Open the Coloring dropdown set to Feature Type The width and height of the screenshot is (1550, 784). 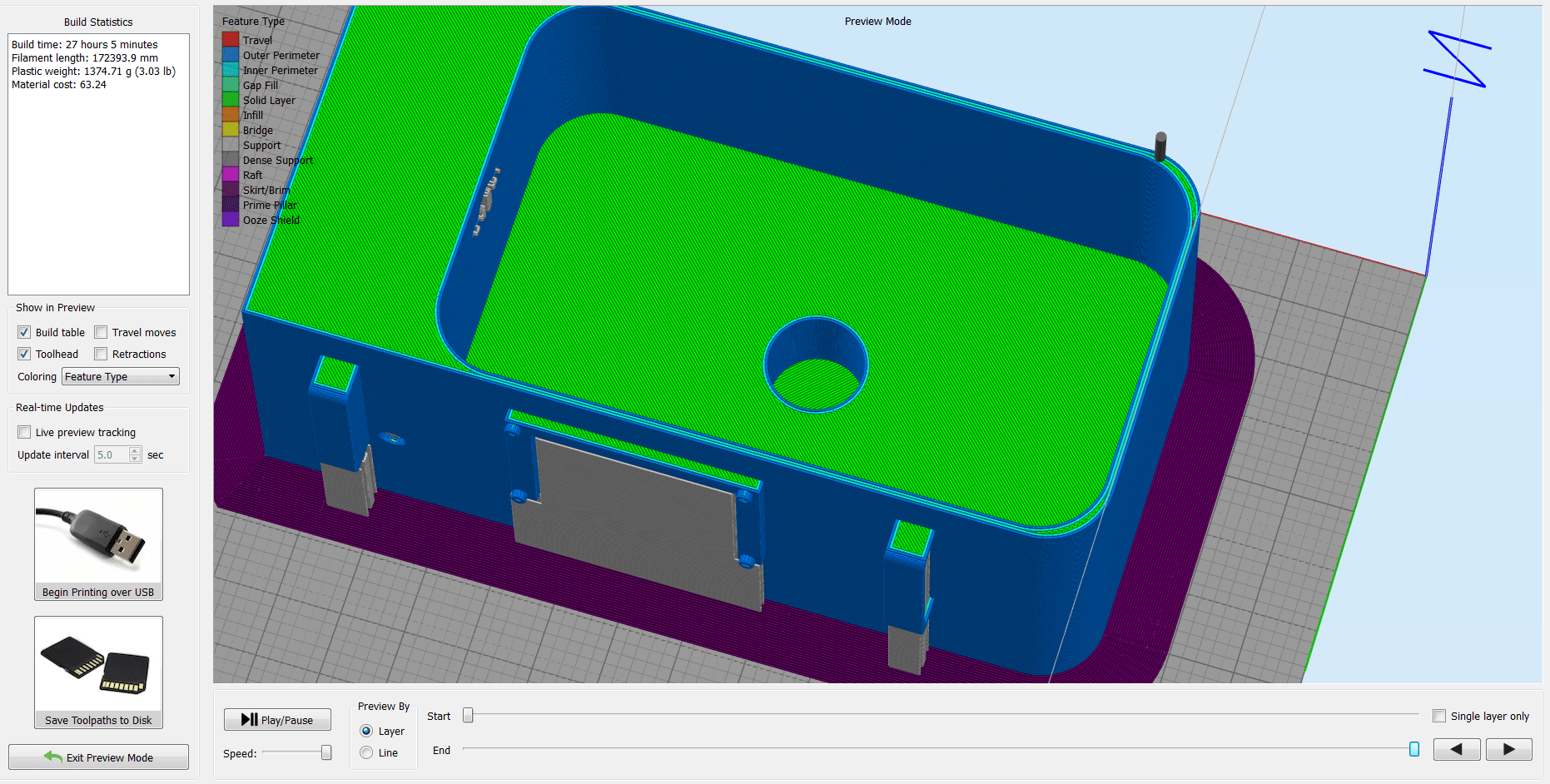pyautogui.click(x=120, y=376)
